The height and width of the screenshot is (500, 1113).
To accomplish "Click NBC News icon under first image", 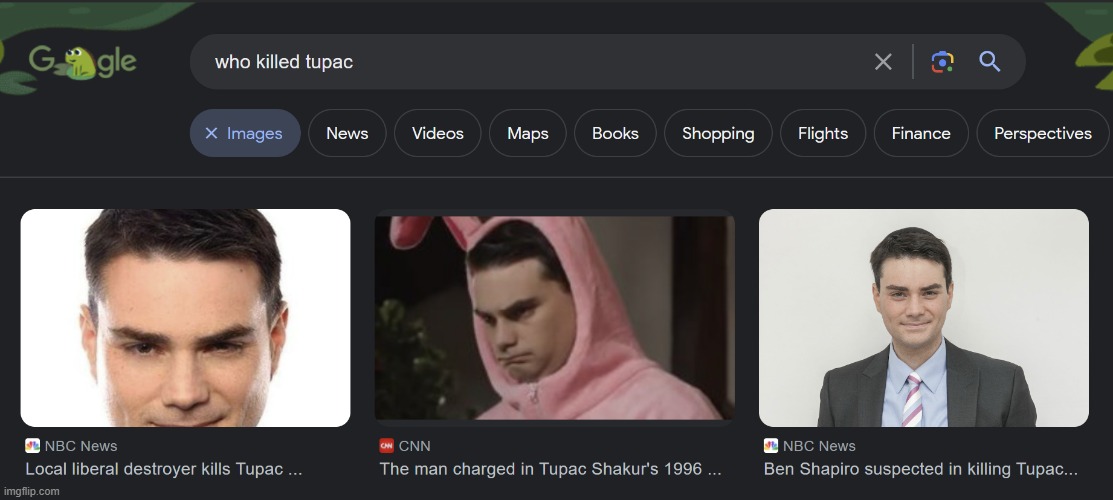I will (x=32, y=446).
